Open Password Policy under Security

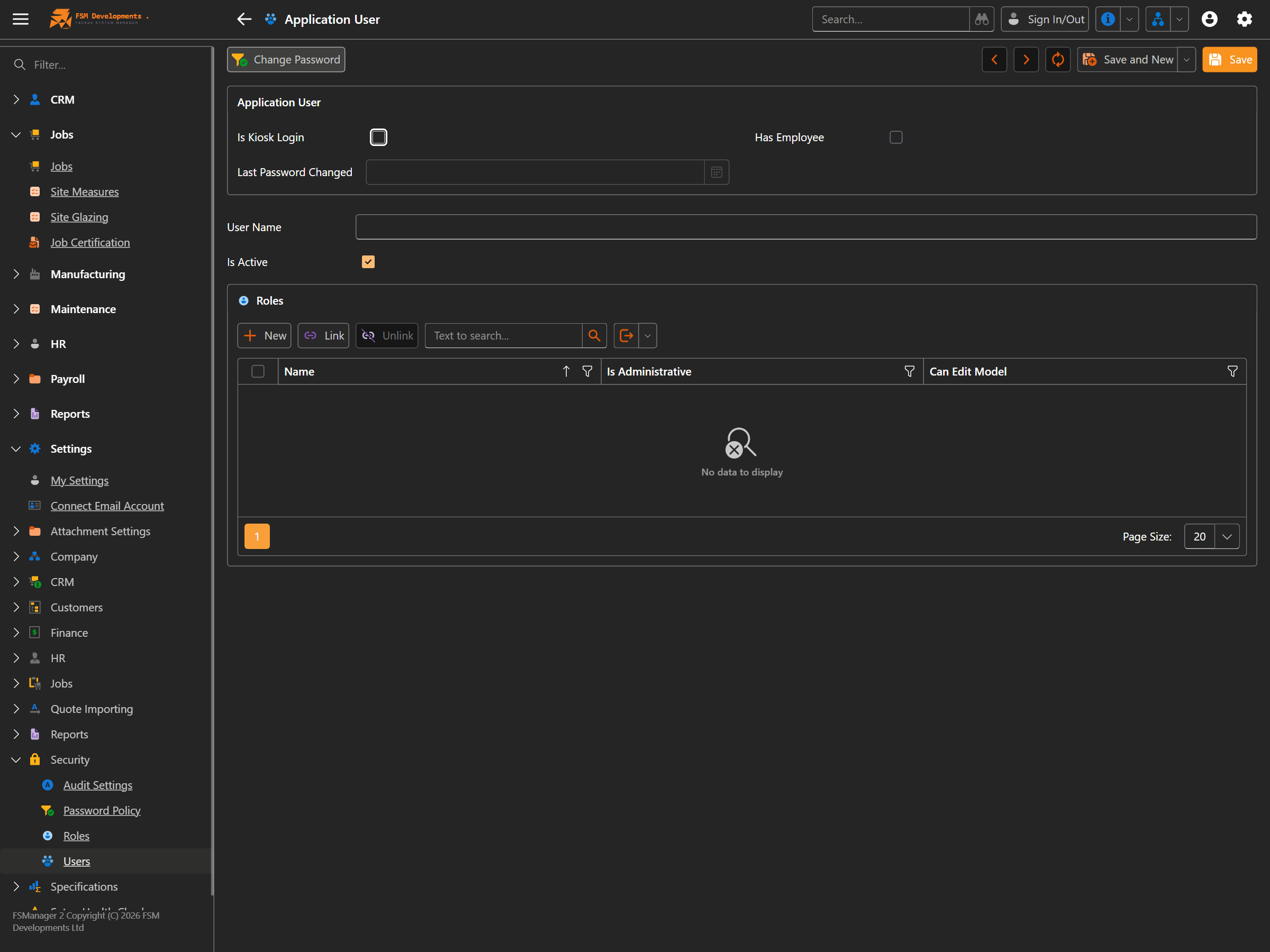[102, 810]
